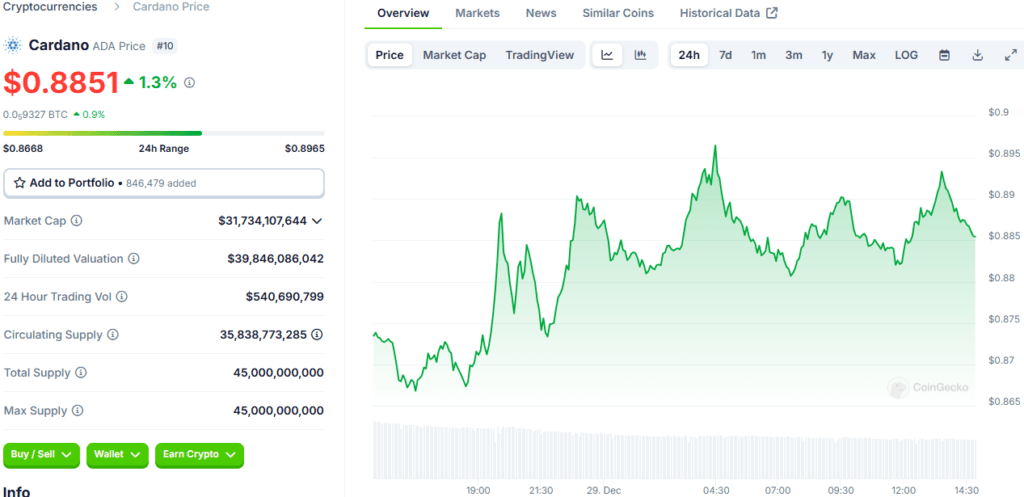The height and width of the screenshot is (497, 1024).
Task: Click the Add to Portfolio button
Action: [x=164, y=183]
